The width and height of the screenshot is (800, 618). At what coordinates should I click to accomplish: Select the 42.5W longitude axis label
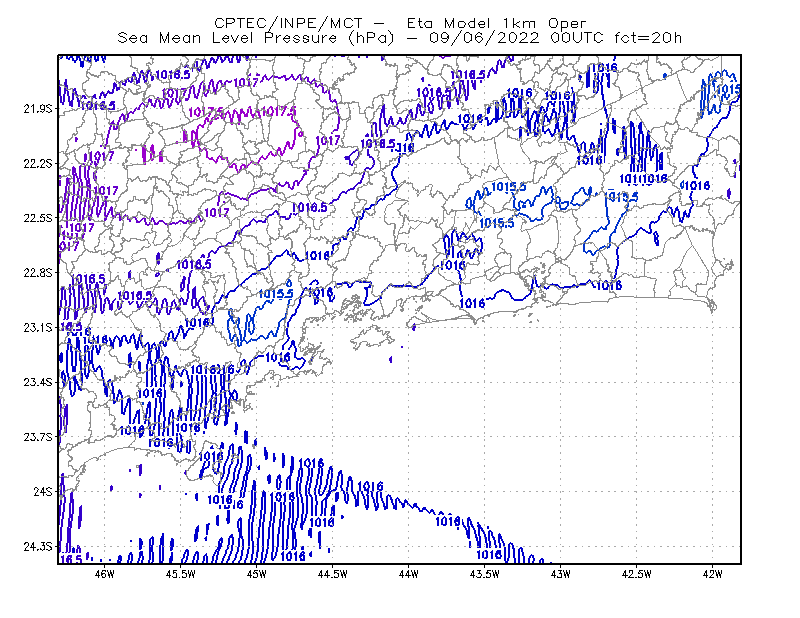point(637,574)
